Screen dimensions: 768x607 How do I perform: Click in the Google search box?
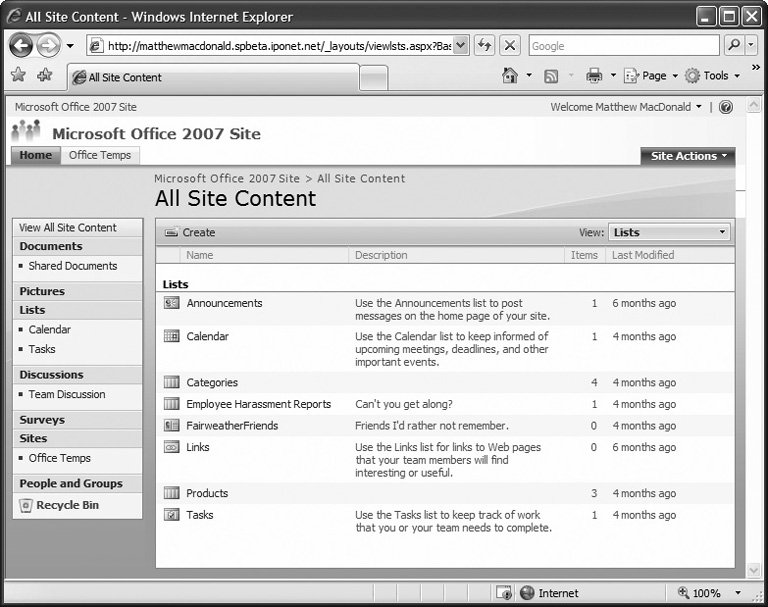[x=621, y=45]
